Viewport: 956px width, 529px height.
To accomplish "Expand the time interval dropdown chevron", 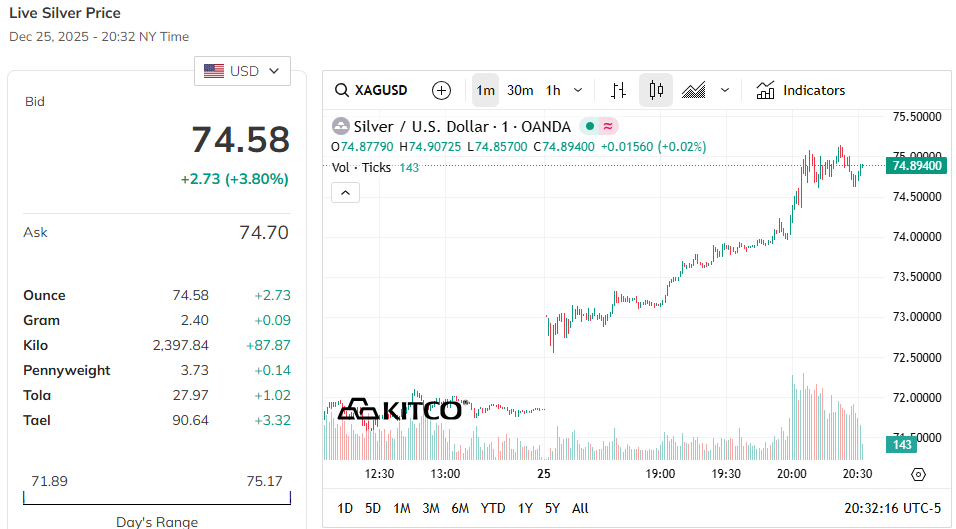I will [x=578, y=90].
